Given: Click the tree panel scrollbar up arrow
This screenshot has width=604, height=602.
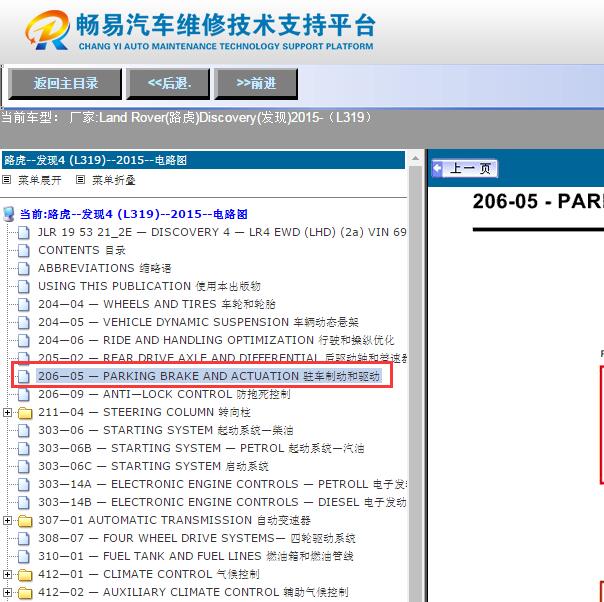Looking at the screenshot, I should [x=415, y=158].
